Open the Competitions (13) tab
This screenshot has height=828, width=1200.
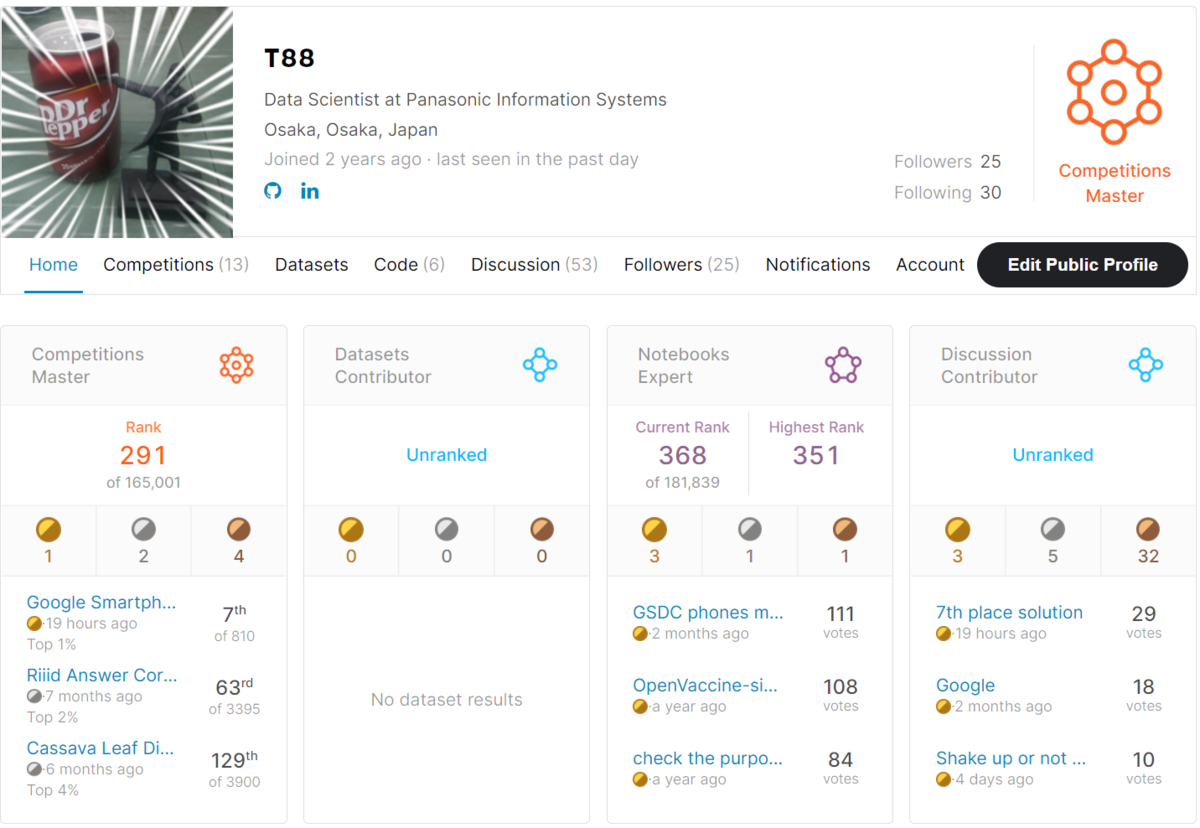click(x=176, y=265)
